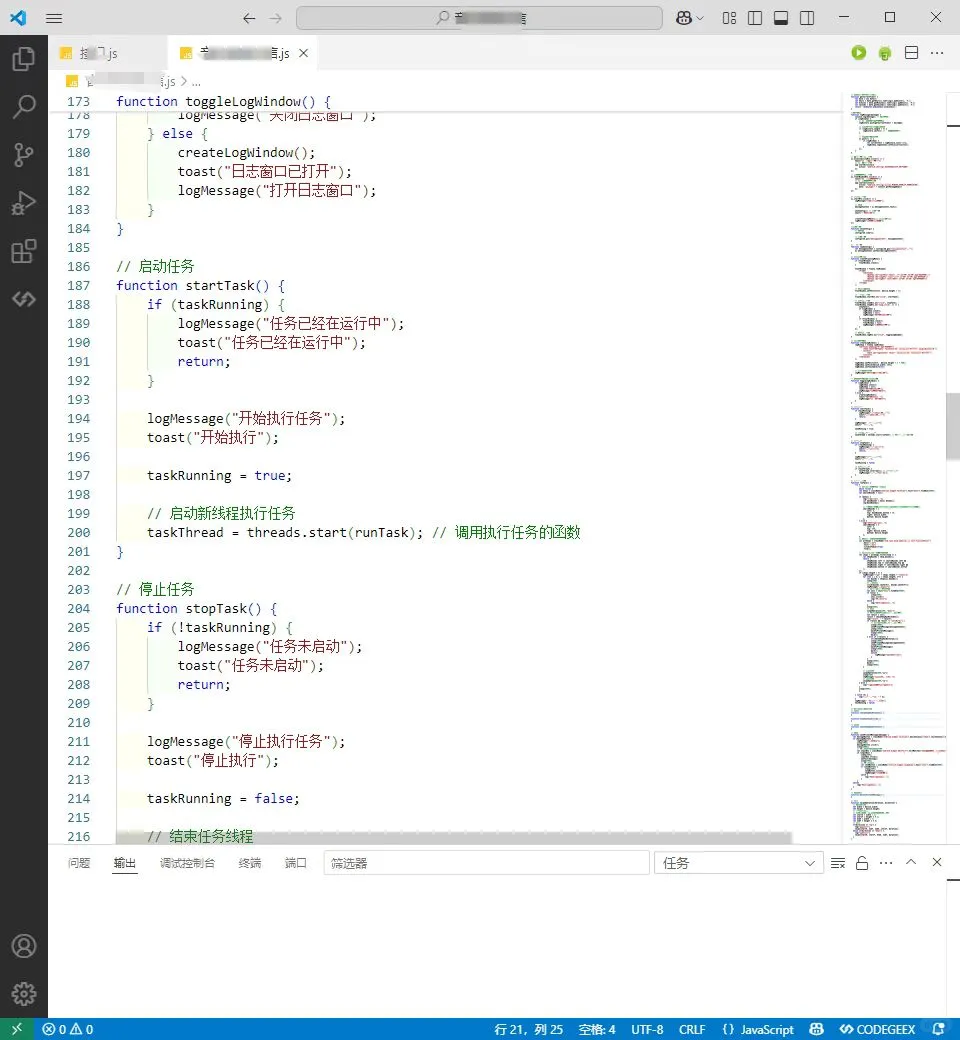Toggle the secondary side bar
Image resolution: width=960 pixels, height=1040 pixels.
[807, 18]
